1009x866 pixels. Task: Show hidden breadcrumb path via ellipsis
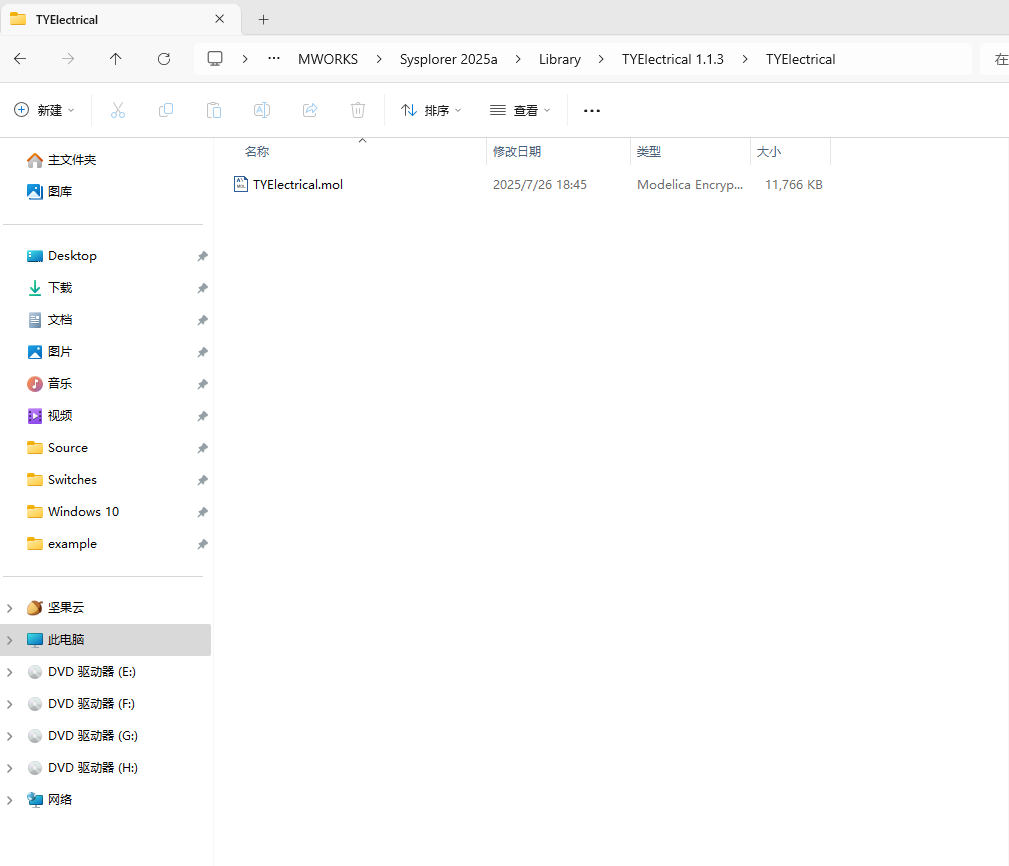(x=274, y=59)
